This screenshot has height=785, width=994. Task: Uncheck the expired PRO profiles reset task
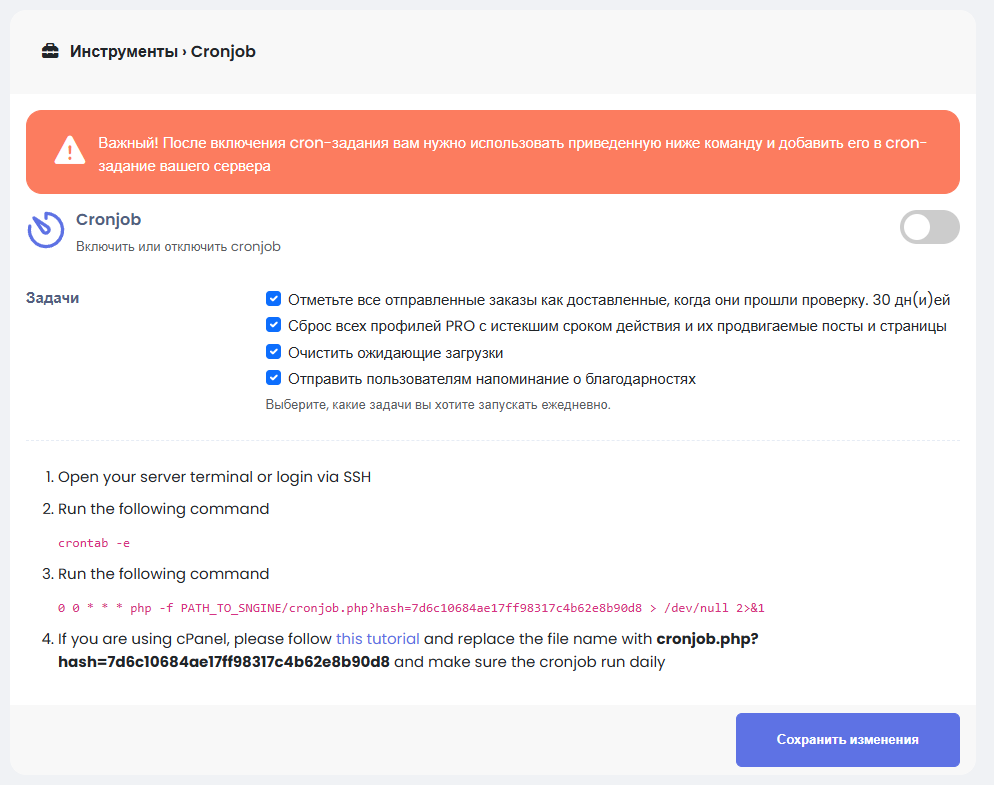[273, 325]
